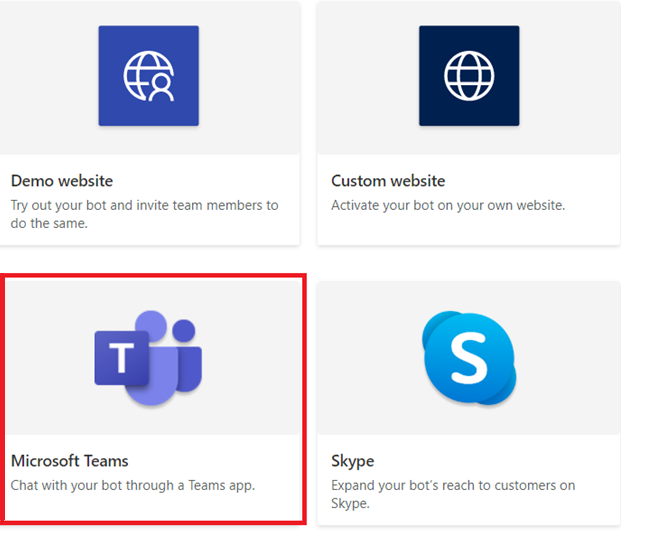The width and height of the screenshot is (646, 550).
Task: Click "Chat with your bot through a Teams app." text
Action: [x=133, y=486]
